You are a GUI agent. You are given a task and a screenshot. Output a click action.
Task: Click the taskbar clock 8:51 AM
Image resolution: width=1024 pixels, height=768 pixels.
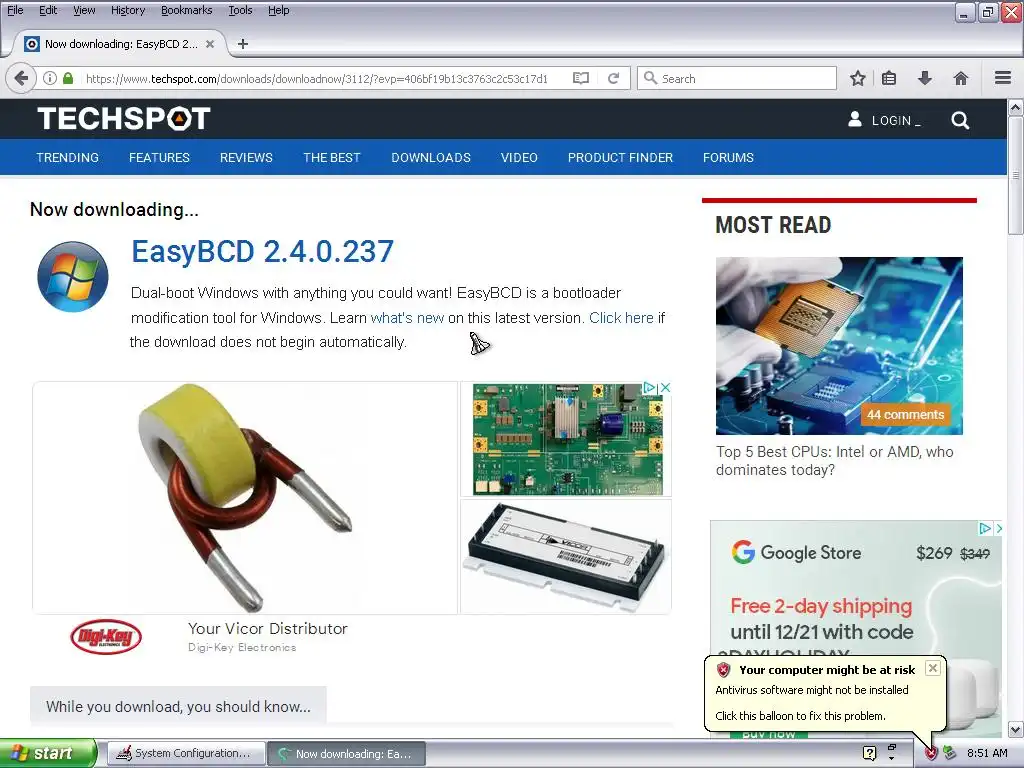point(987,754)
